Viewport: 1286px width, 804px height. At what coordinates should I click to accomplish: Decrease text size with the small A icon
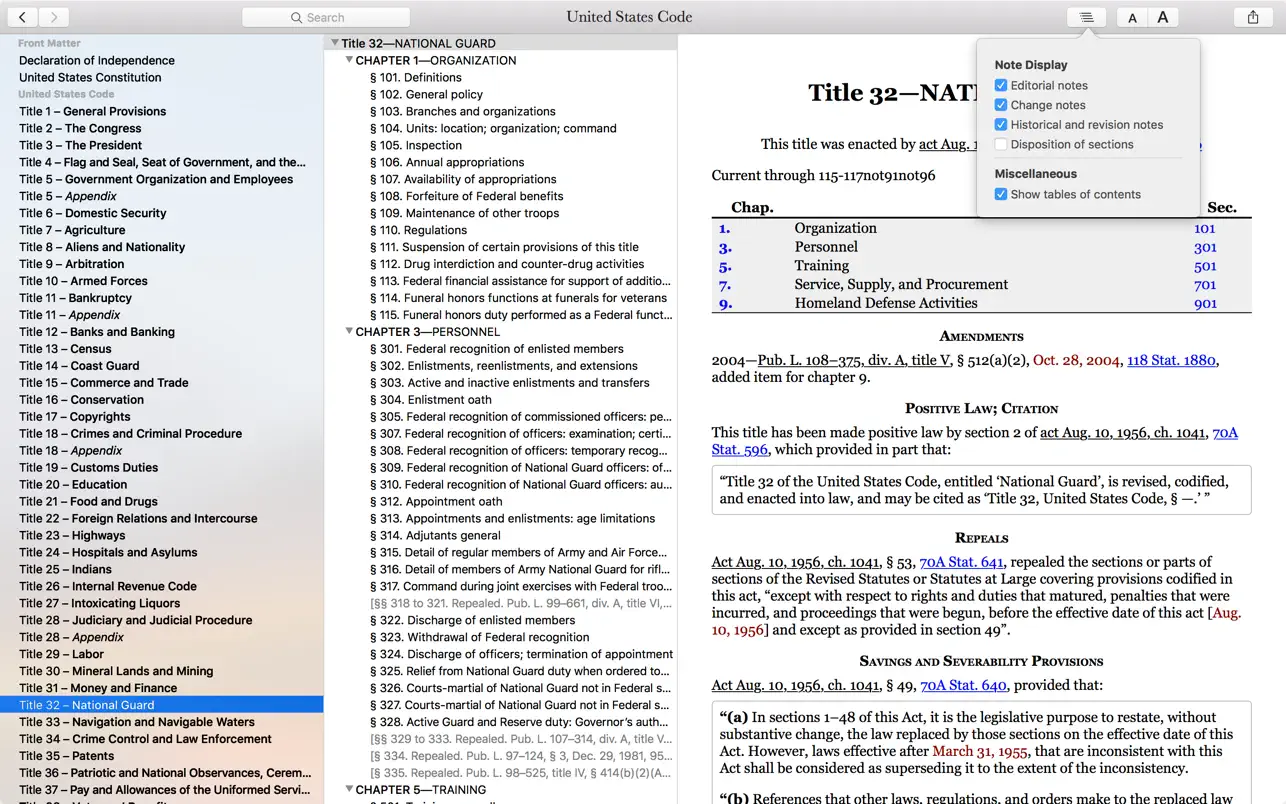click(1131, 16)
